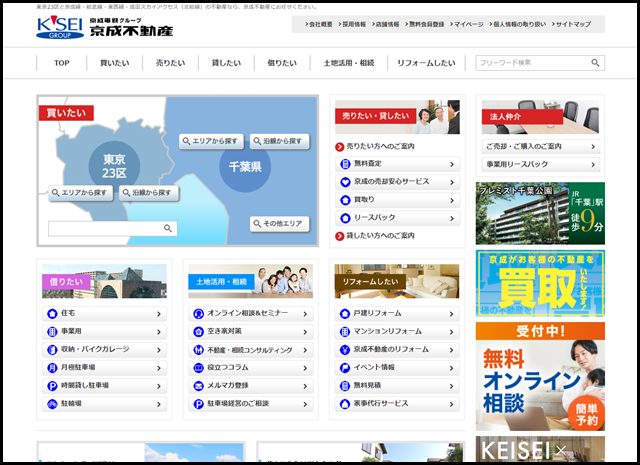The height and width of the screenshot is (465, 640).
Task: Click the map search box magnifier icon
Action: 167,228
